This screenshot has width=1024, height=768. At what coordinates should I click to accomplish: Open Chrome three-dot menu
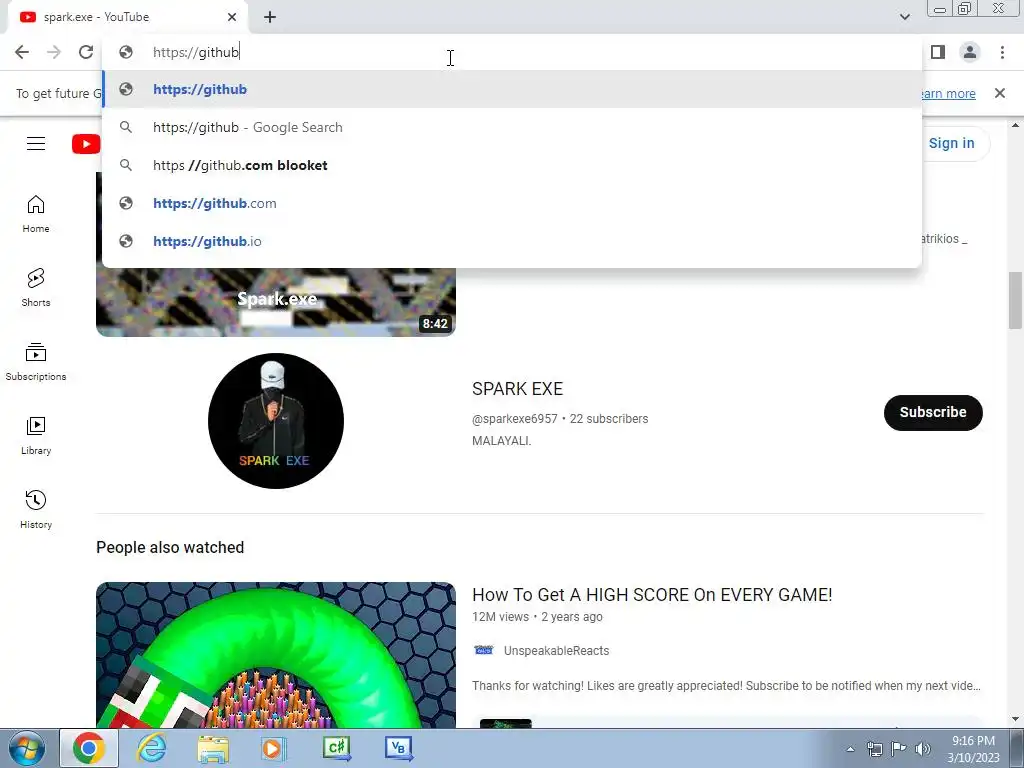(1002, 52)
